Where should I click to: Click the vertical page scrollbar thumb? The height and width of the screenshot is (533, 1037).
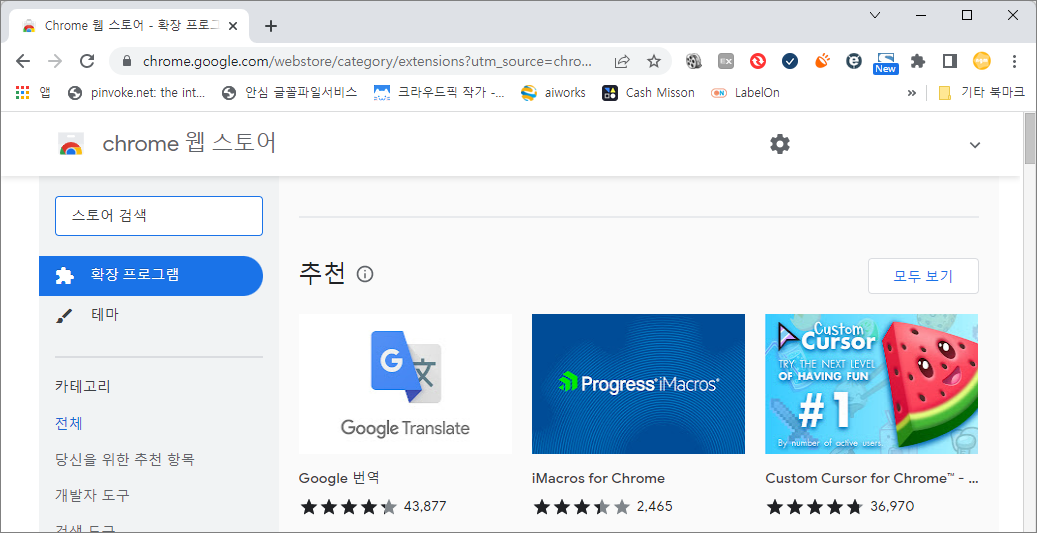coord(1030,139)
